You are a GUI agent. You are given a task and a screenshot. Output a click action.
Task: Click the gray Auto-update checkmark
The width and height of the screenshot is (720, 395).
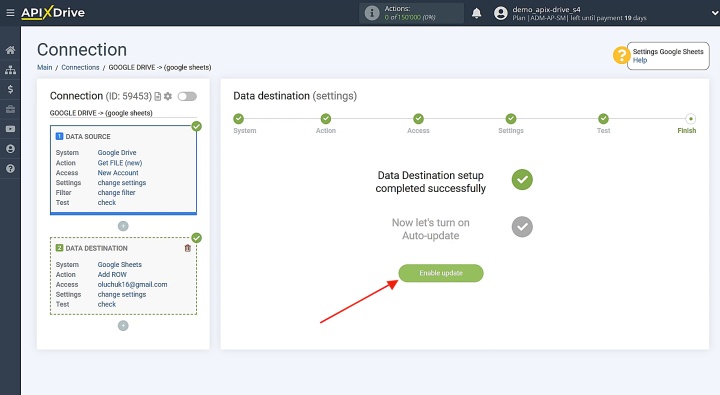coord(522,227)
